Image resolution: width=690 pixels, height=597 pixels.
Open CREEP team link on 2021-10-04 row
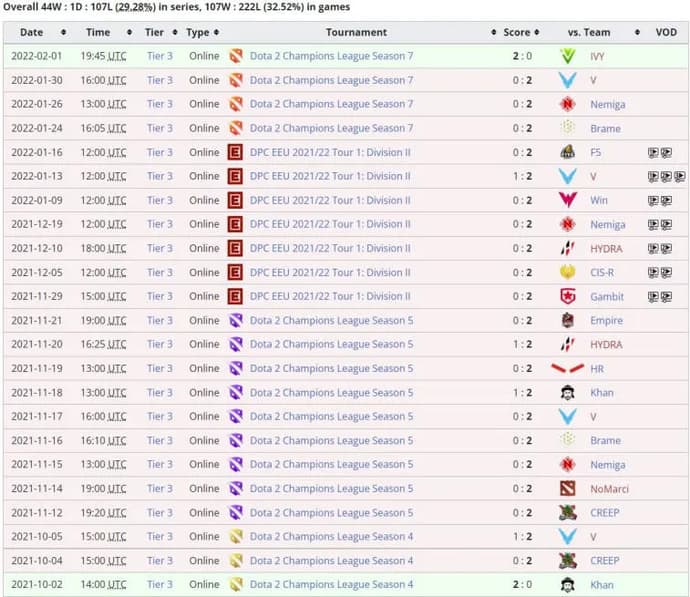pyautogui.click(x=605, y=560)
